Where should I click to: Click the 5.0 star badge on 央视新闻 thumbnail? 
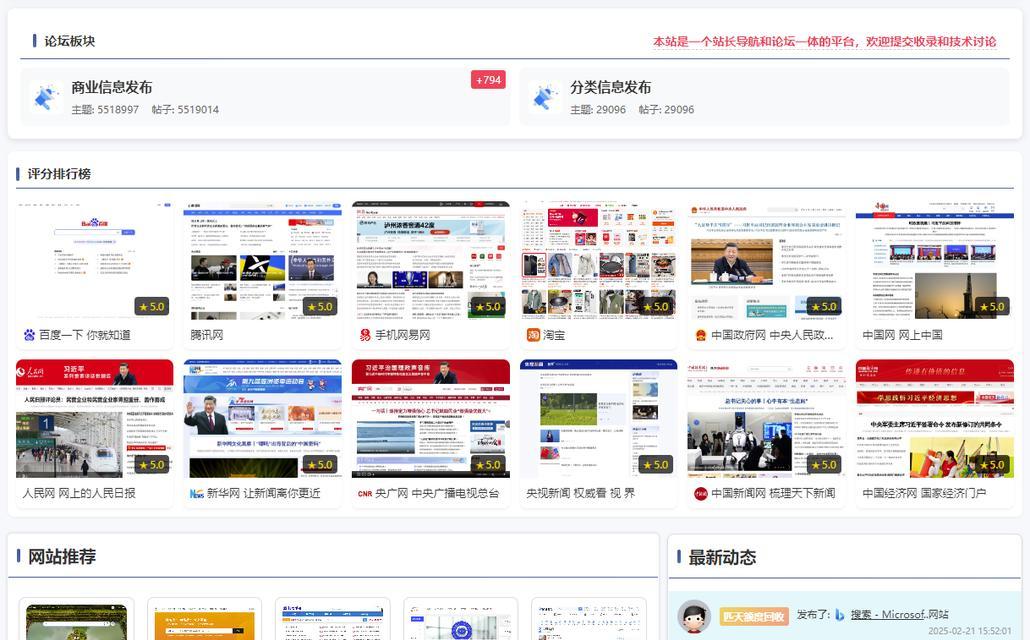(656, 465)
